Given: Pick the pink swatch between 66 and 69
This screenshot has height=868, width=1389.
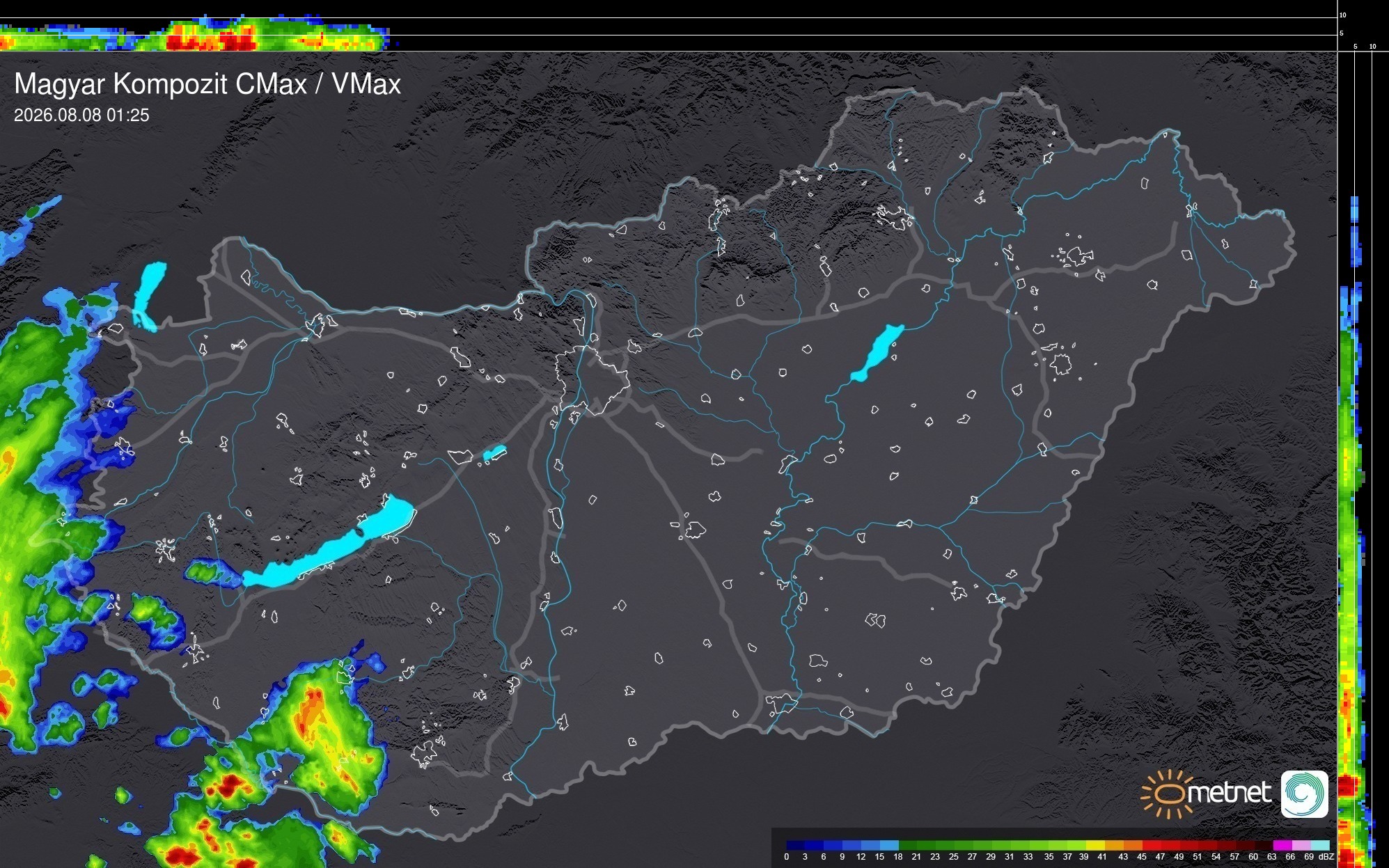Looking at the screenshot, I should [x=1301, y=845].
